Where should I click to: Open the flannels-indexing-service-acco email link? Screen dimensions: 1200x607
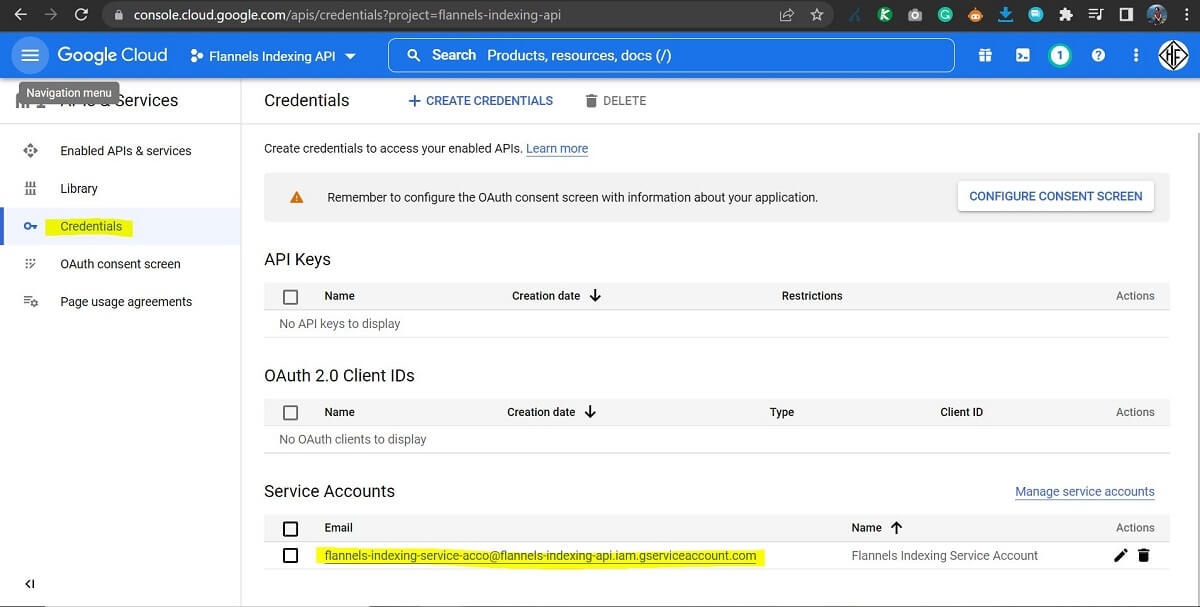540,556
